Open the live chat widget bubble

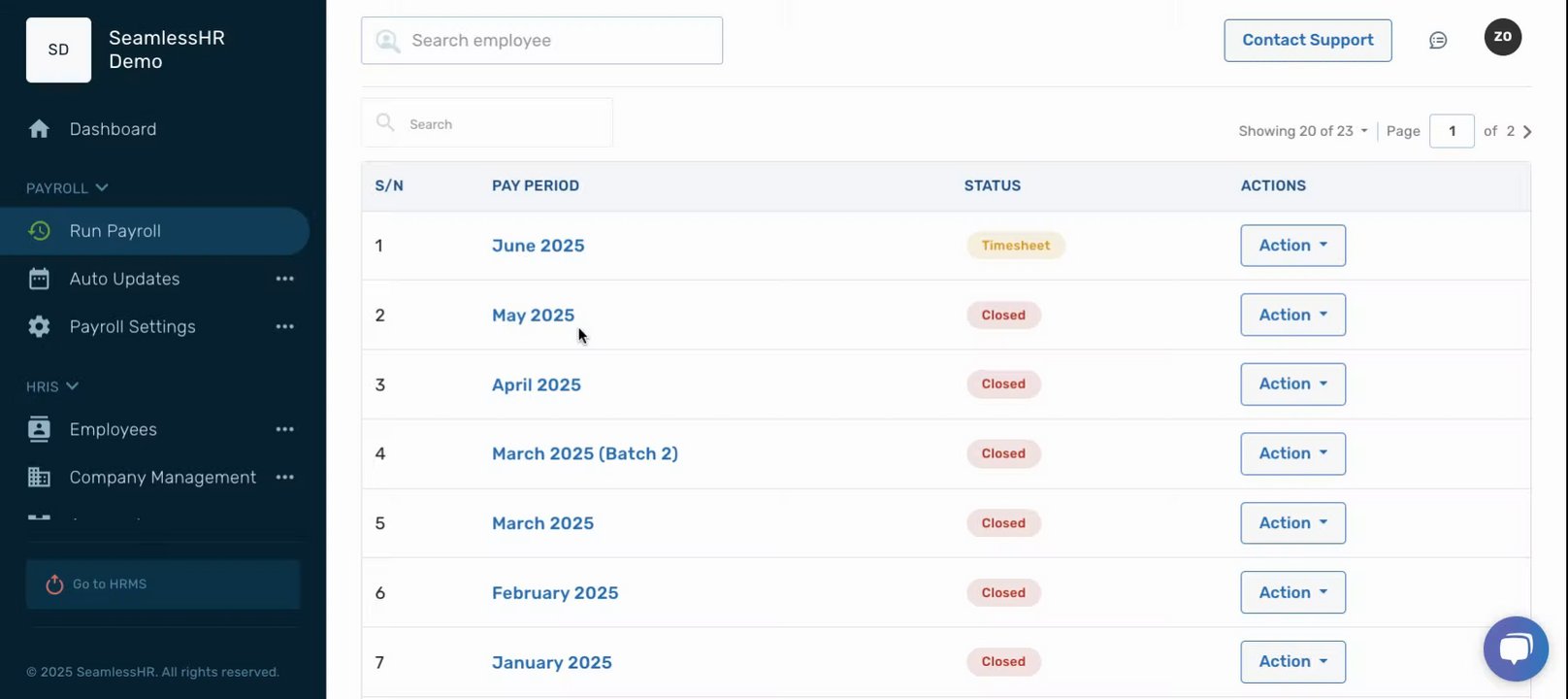pos(1515,649)
